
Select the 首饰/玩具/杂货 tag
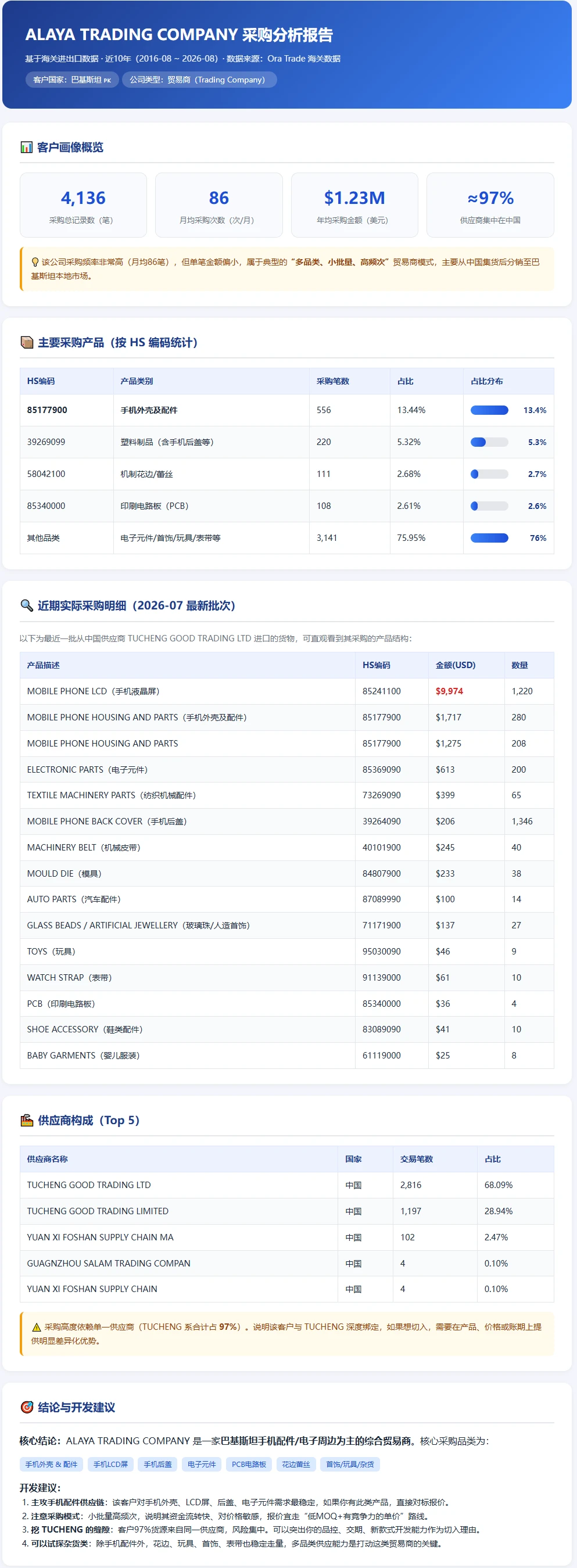(350, 1465)
